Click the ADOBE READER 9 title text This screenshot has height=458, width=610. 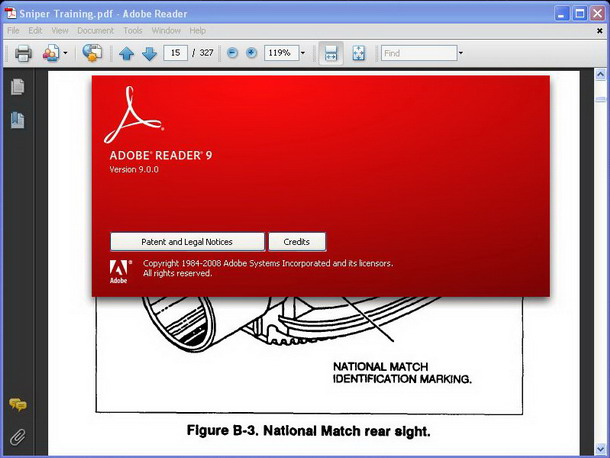(161, 156)
